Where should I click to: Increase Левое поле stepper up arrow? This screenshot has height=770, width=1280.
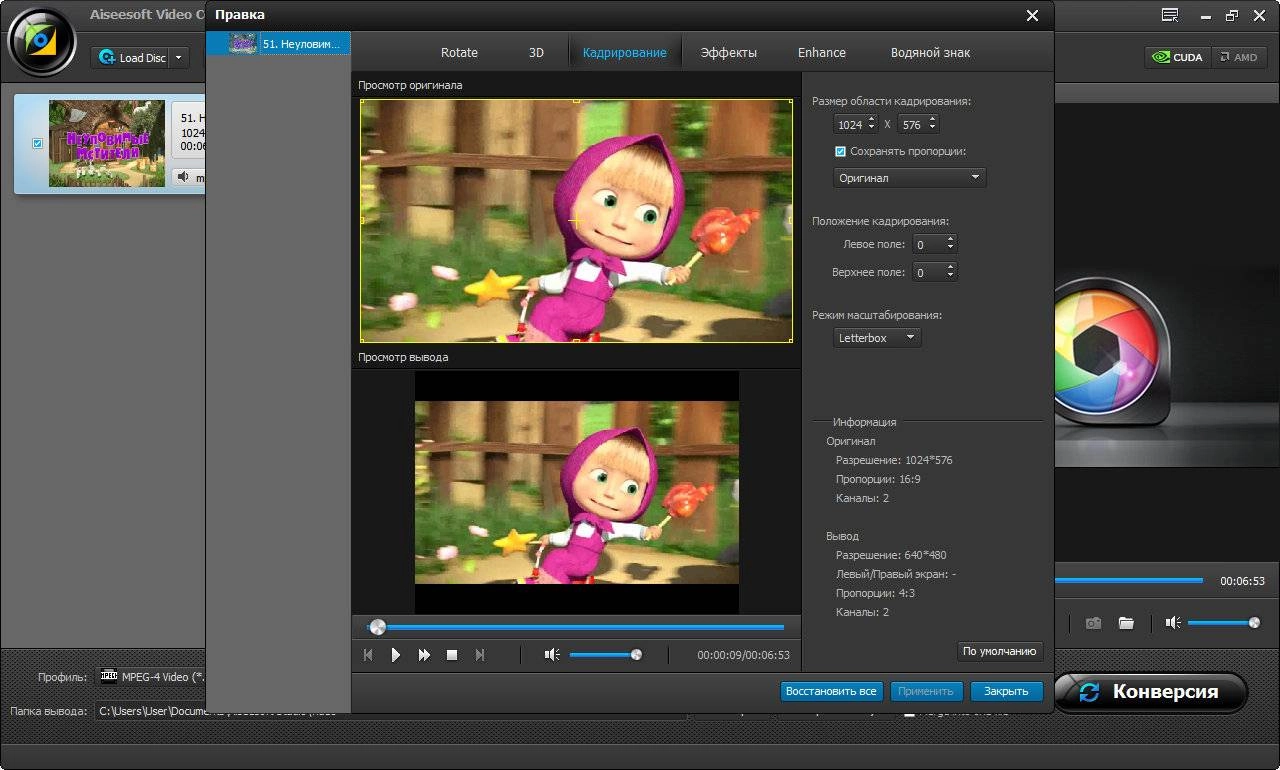click(949, 240)
